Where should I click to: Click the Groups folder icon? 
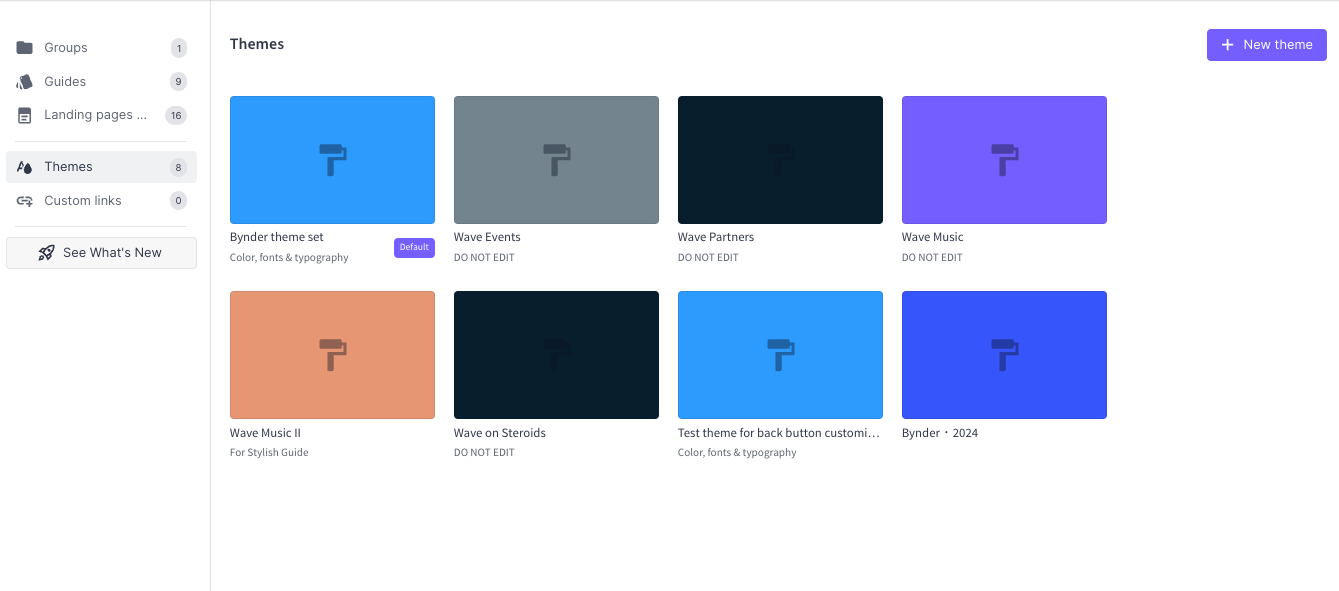point(25,48)
